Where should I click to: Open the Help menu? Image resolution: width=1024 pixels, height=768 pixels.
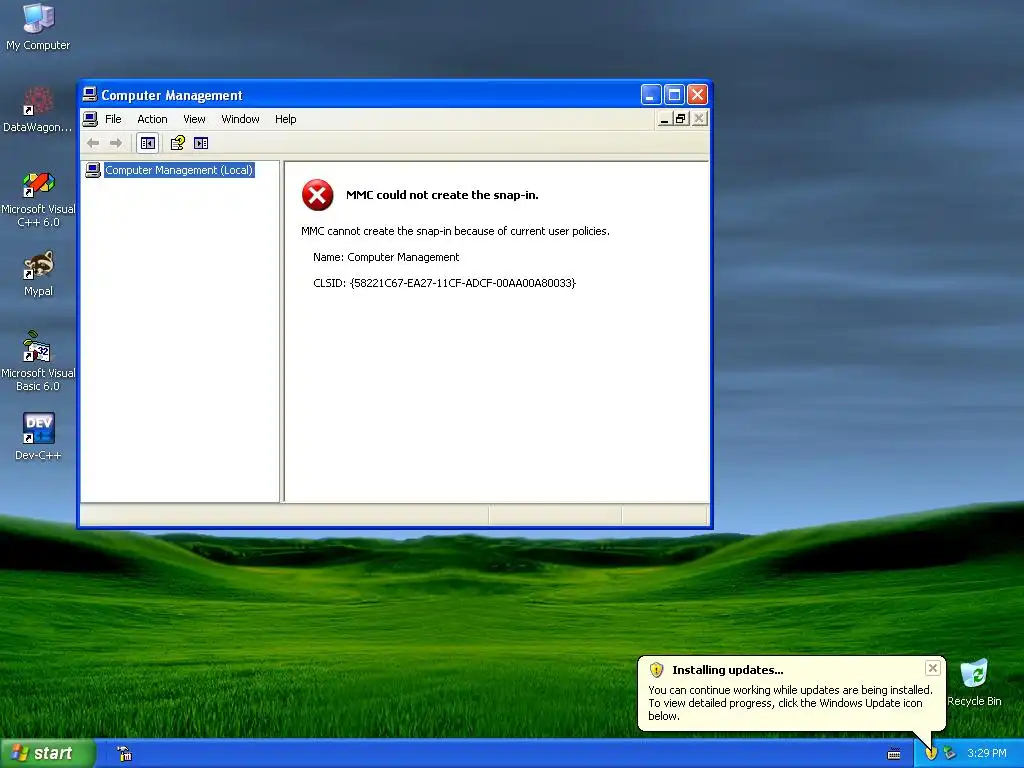pyautogui.click(x=285, y=119)
